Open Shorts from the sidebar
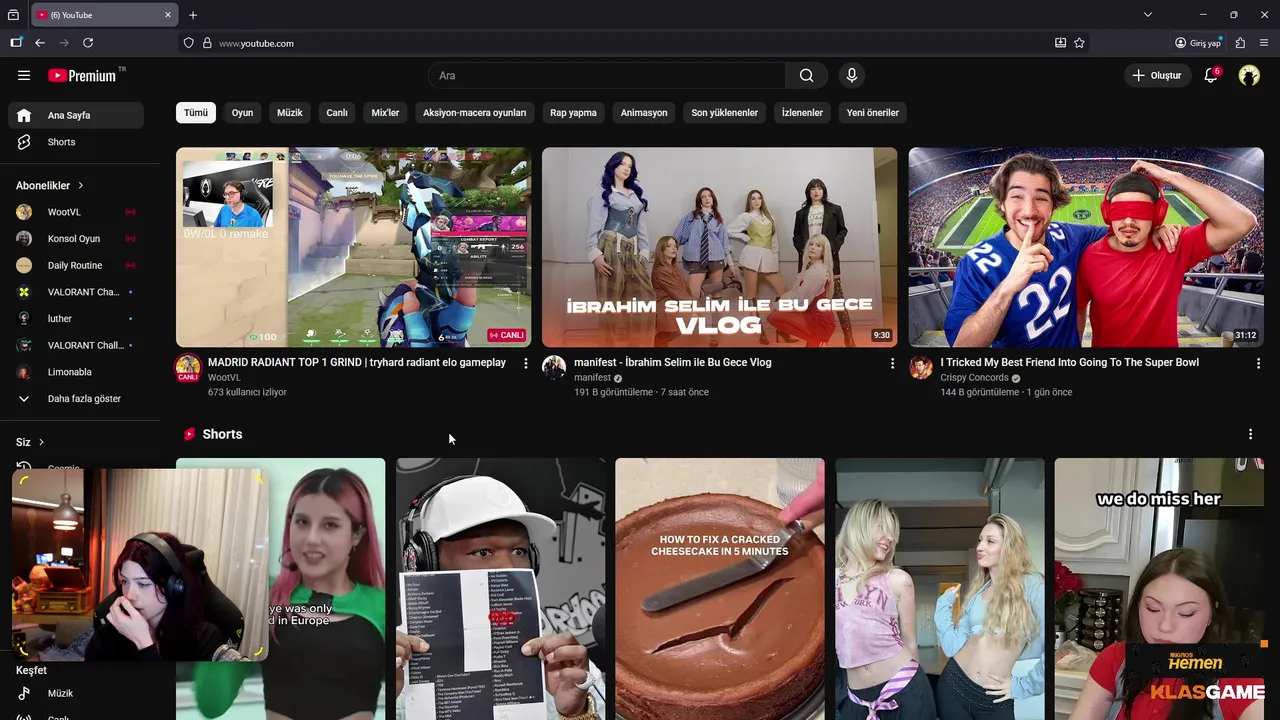 click(76, 142)
